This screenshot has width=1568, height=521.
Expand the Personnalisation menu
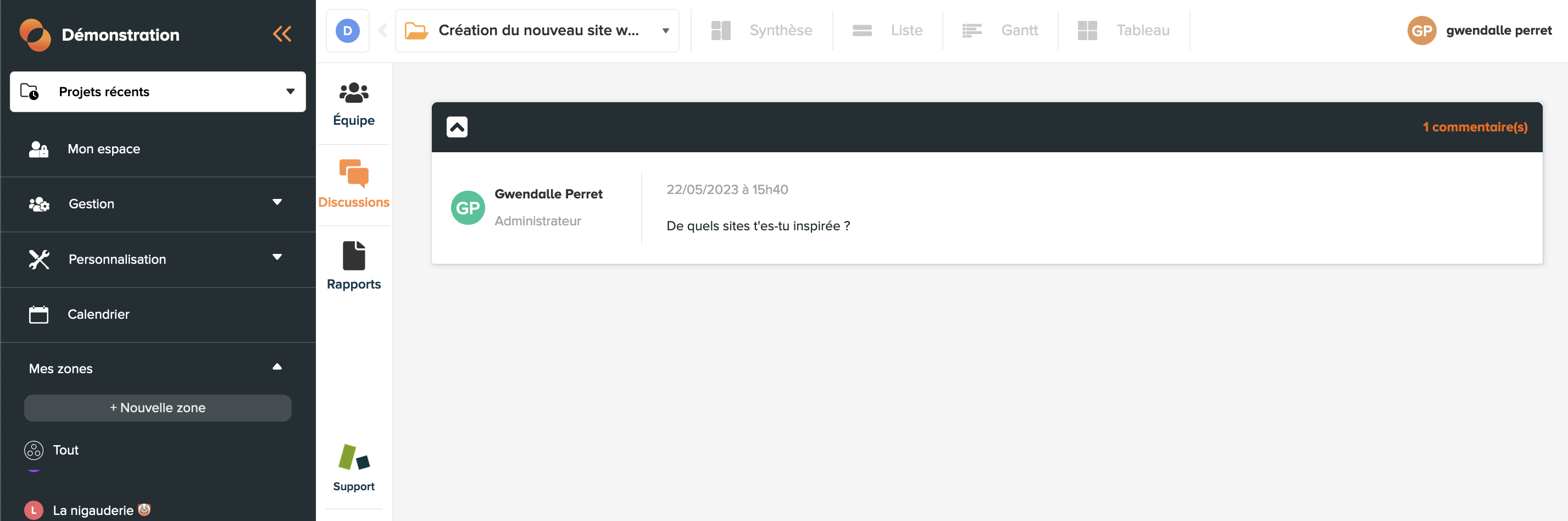pyautogui.click(x=277, y=257)
